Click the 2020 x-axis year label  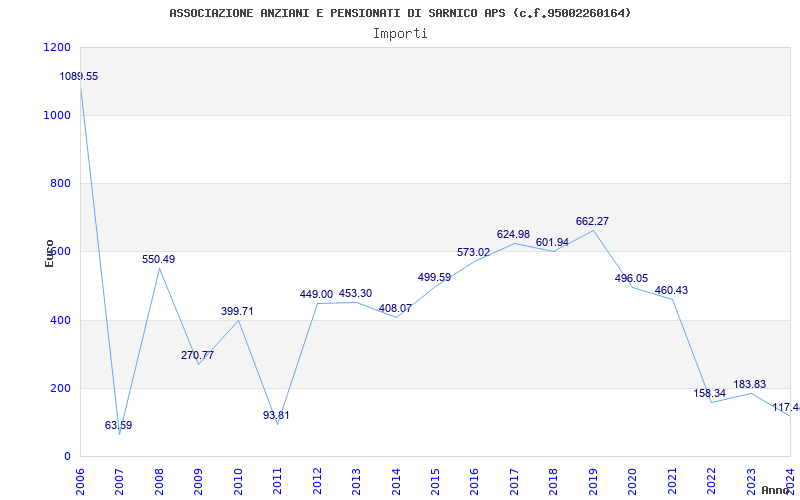[x=633, y=482]
